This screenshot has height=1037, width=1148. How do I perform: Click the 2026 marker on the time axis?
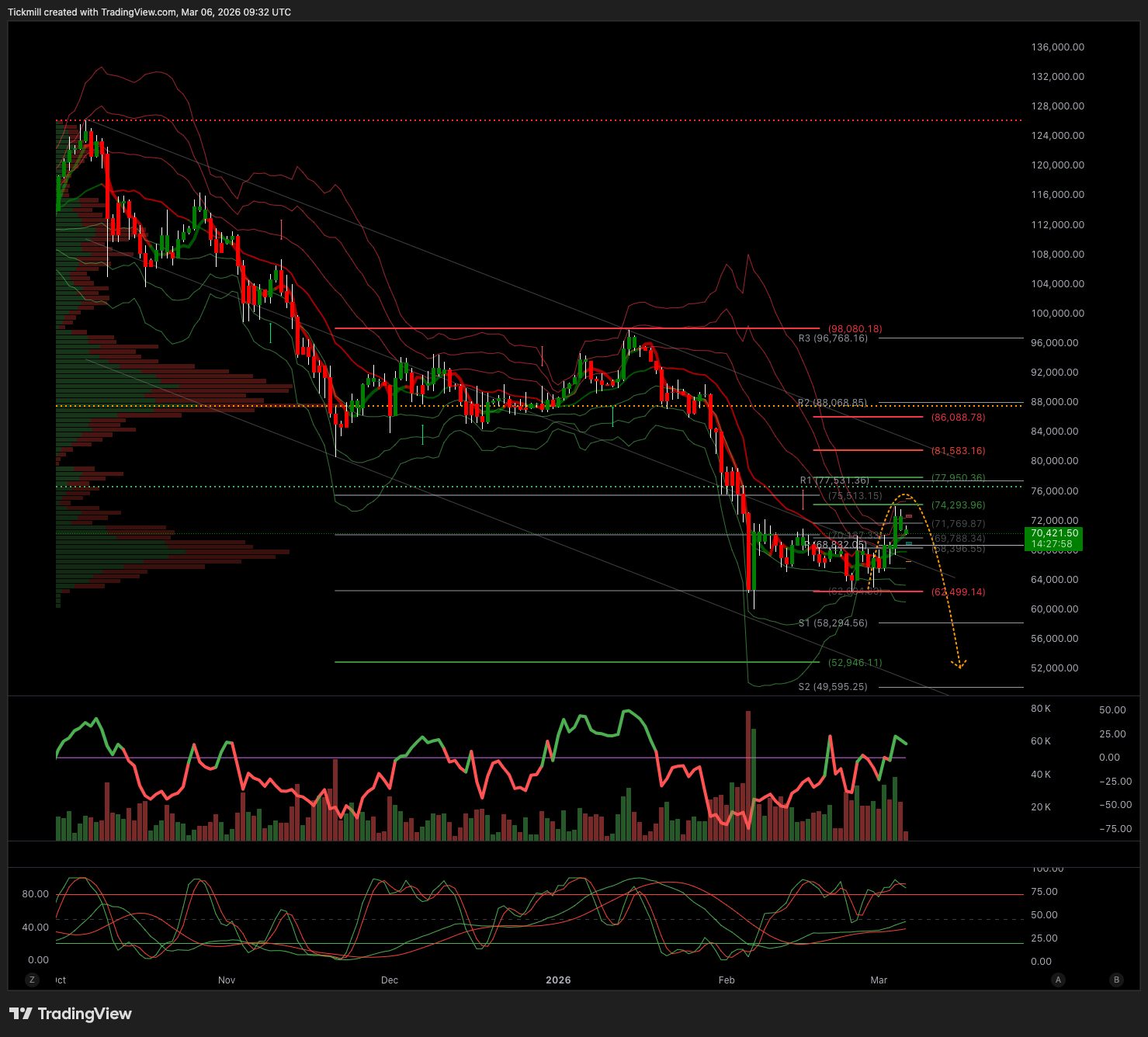point(558,980)
